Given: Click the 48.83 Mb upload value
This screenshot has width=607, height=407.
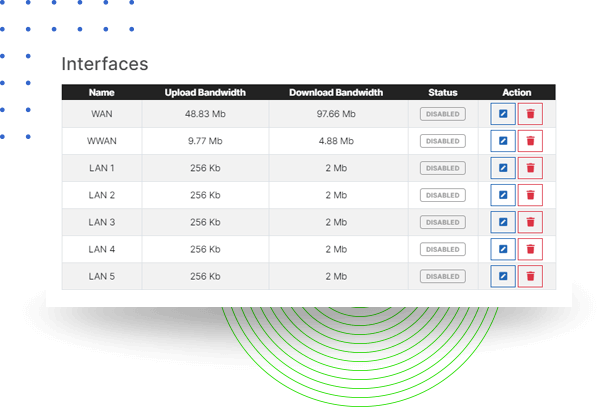Looking at the screenshot, I should 205,114.
